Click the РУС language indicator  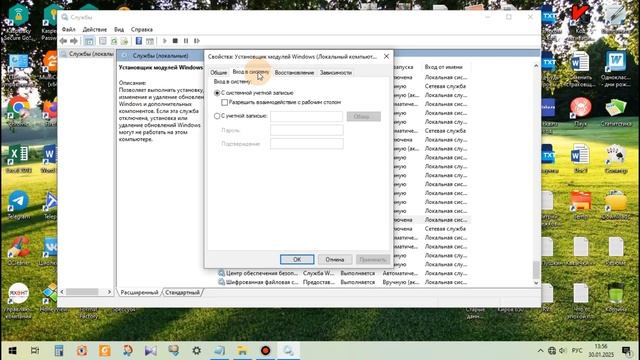pos(577,351)
